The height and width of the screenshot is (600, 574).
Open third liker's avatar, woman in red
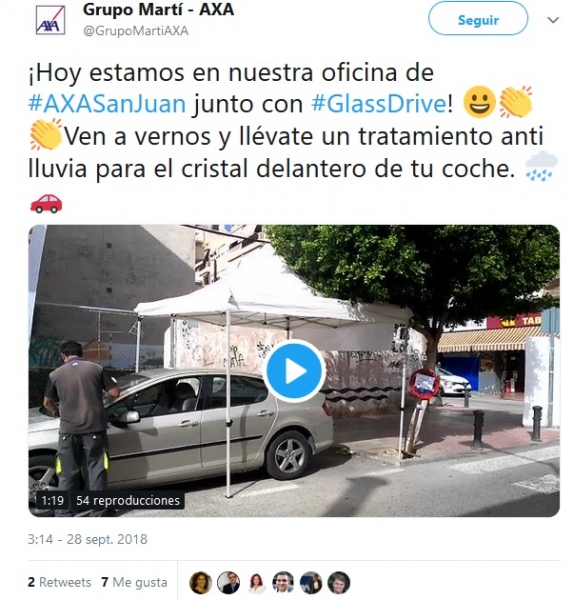click(x=256, y=582)
